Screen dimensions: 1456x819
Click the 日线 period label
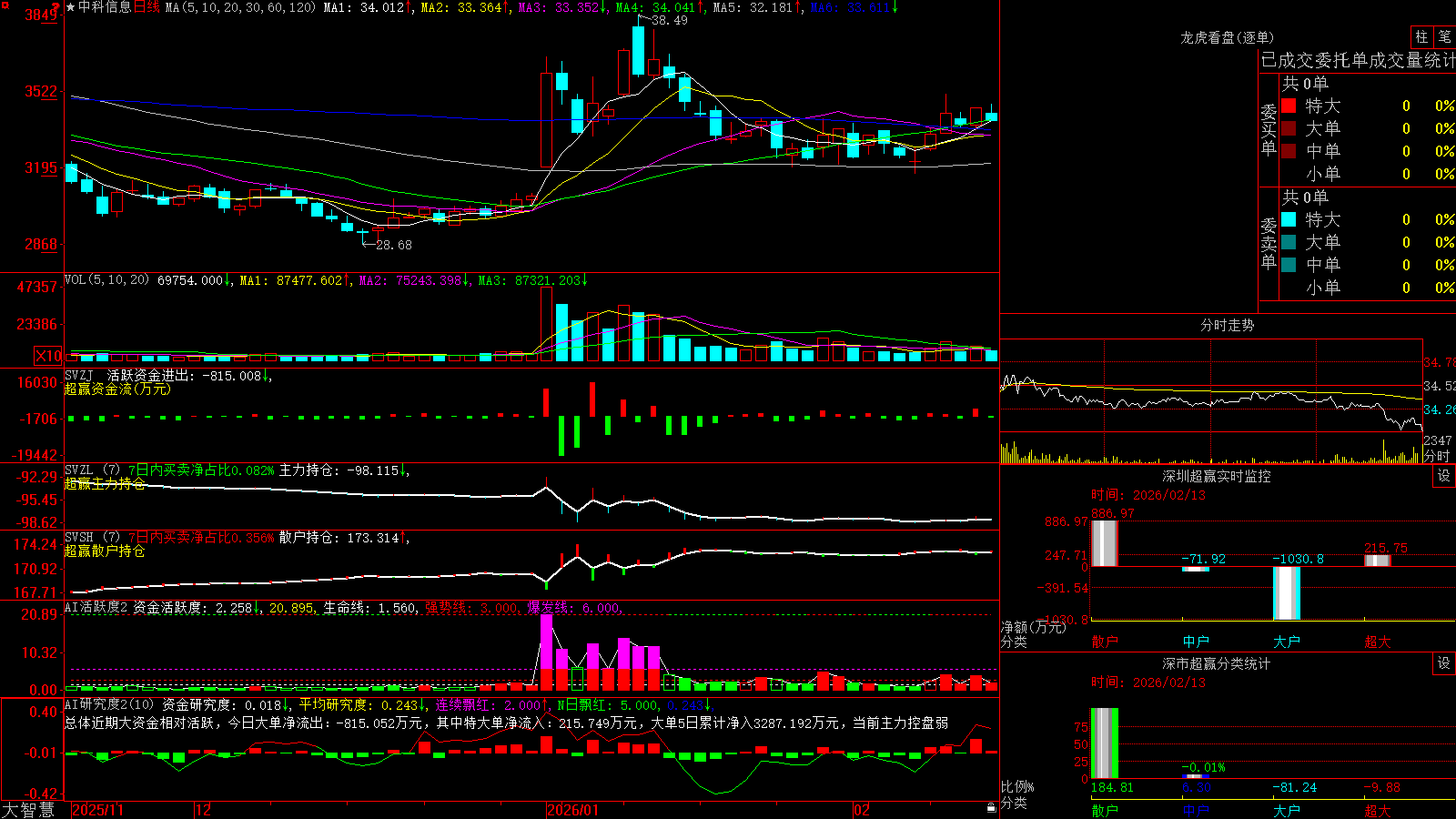coord(147,7)
